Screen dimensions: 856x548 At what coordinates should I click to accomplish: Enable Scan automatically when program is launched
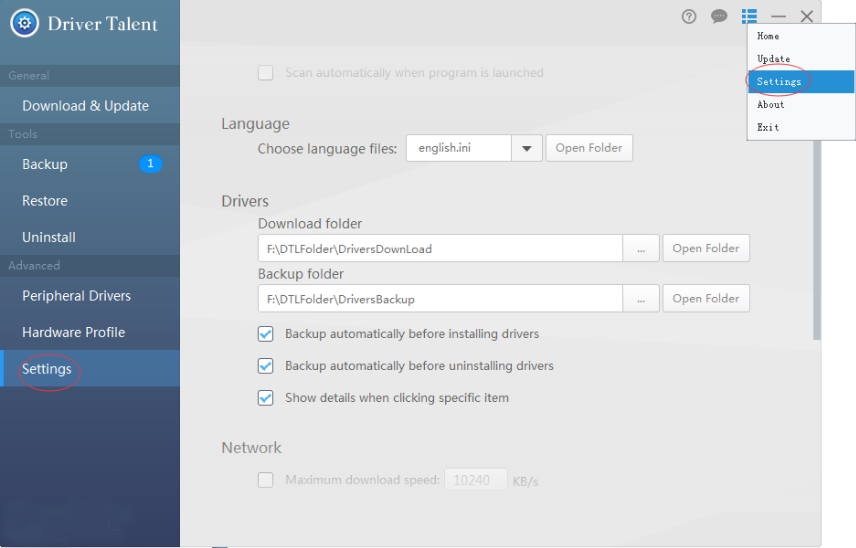[265, 73]
